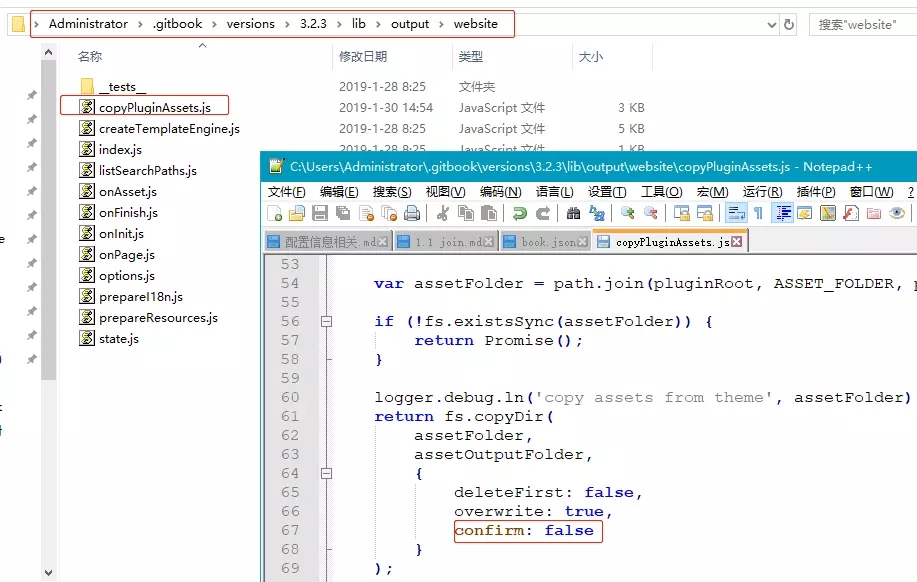Open the 设置(T) menu
This screenshot has height=582, width=917.
coord(607,192)
